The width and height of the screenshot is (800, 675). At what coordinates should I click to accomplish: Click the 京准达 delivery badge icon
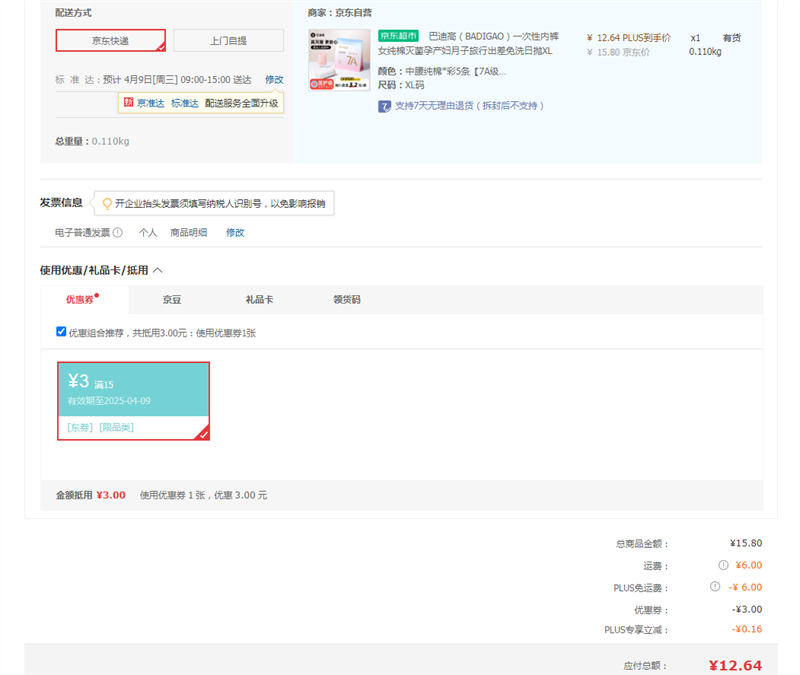pyautogui.click(x=128, y=102)
